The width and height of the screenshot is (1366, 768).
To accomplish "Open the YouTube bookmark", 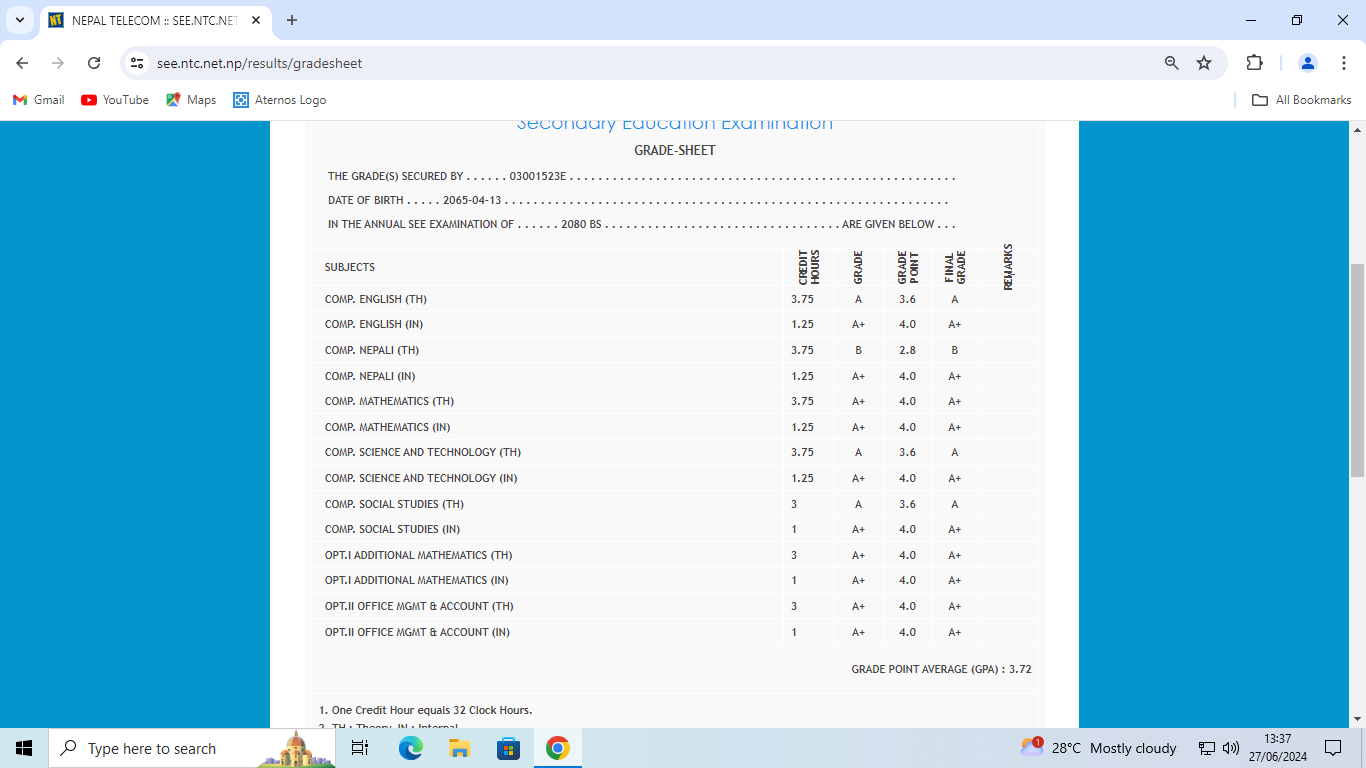I will (115, 100).
